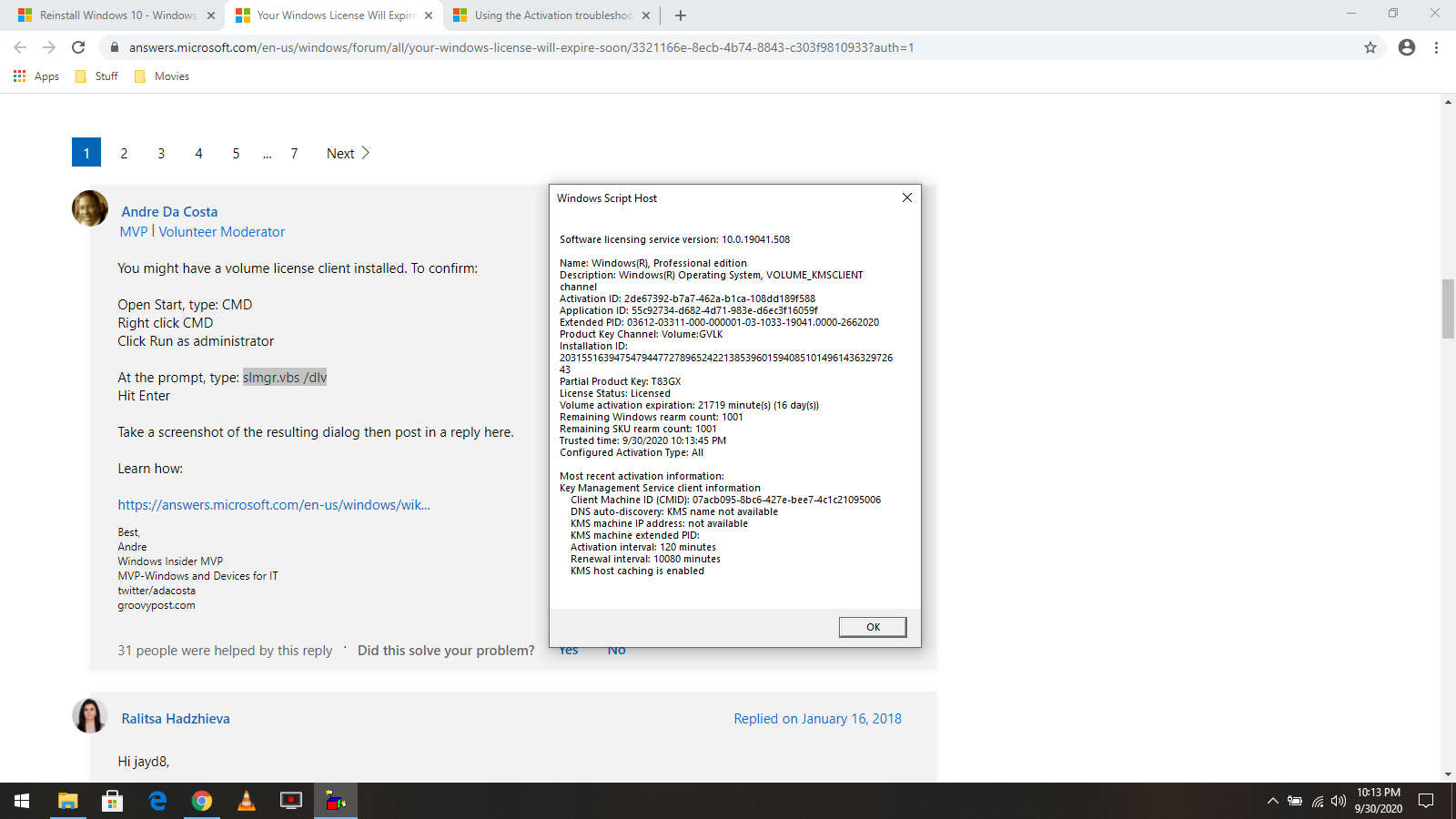
Task: Open the Action Center notifications icon
Action: (1426, 801)
